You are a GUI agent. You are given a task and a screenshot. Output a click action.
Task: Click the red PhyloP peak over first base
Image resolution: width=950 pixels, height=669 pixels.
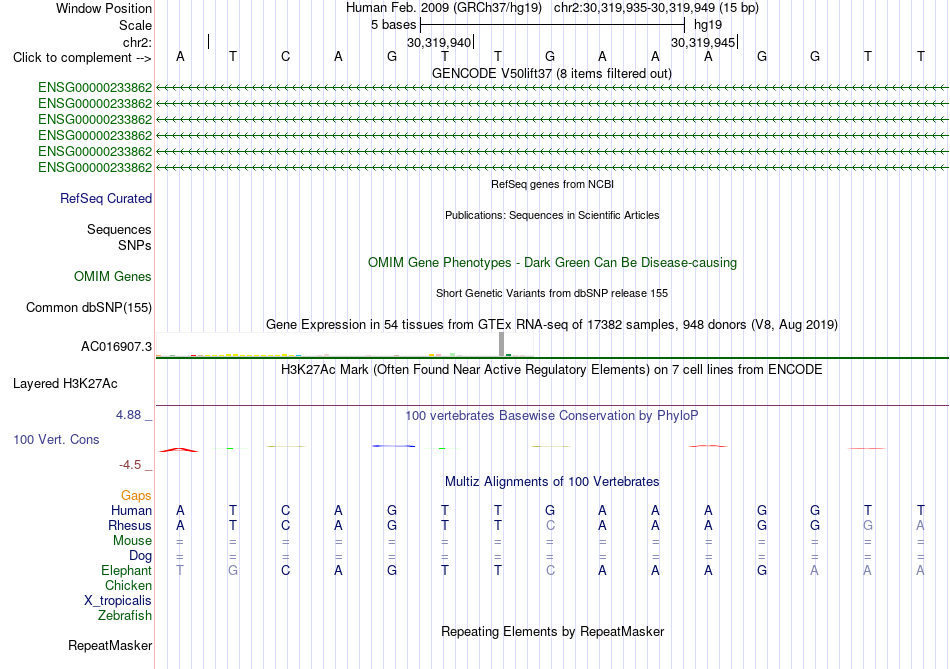click(179, 450)
